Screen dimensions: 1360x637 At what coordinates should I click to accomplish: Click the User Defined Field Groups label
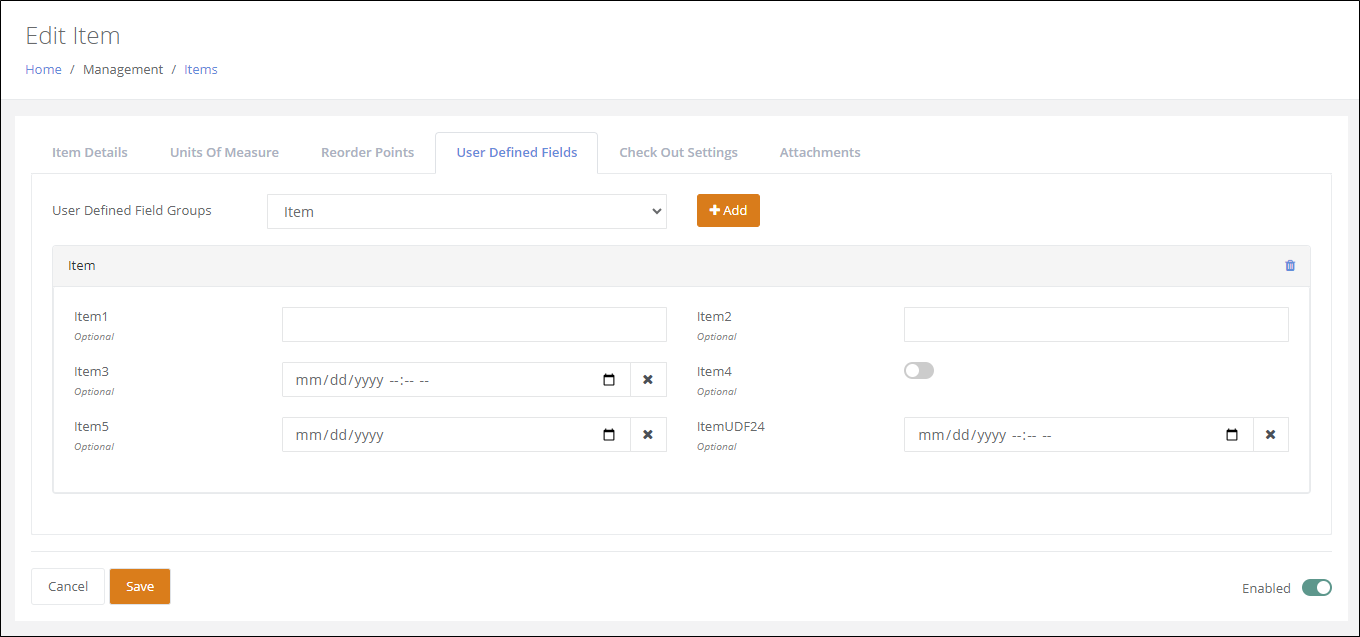(x=132, y=211)
